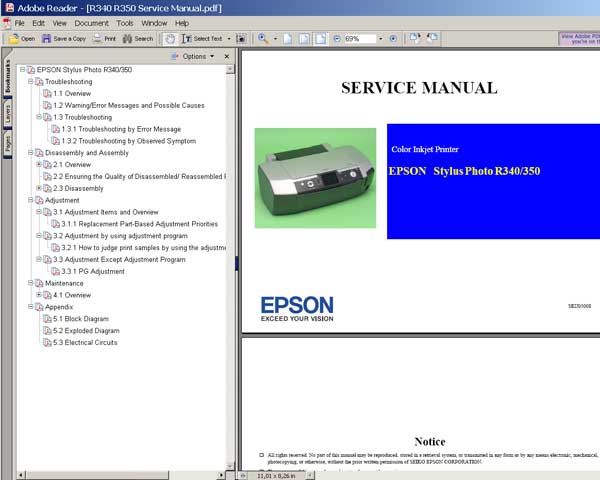This screenshot has width=600, height=480.
Task: Set view to Fit Page icon
Action: (305, 39)
